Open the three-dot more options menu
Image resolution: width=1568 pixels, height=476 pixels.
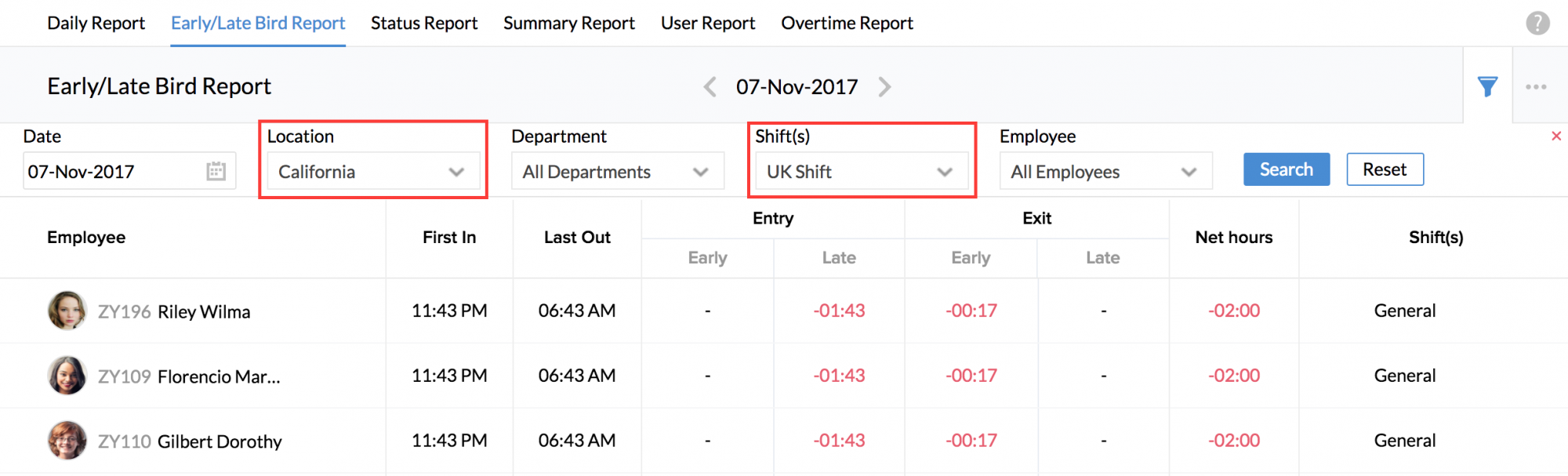point(1536,86)
